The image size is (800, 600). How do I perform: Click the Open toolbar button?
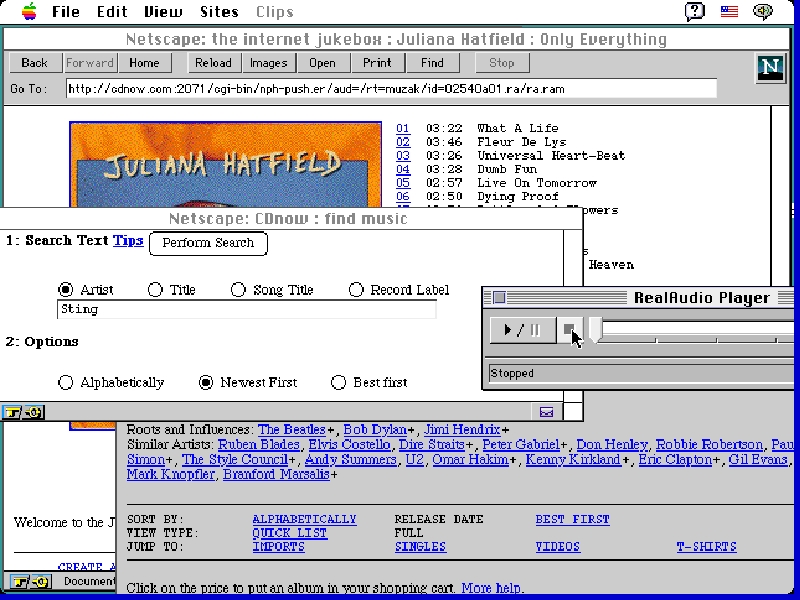point(322,63)
